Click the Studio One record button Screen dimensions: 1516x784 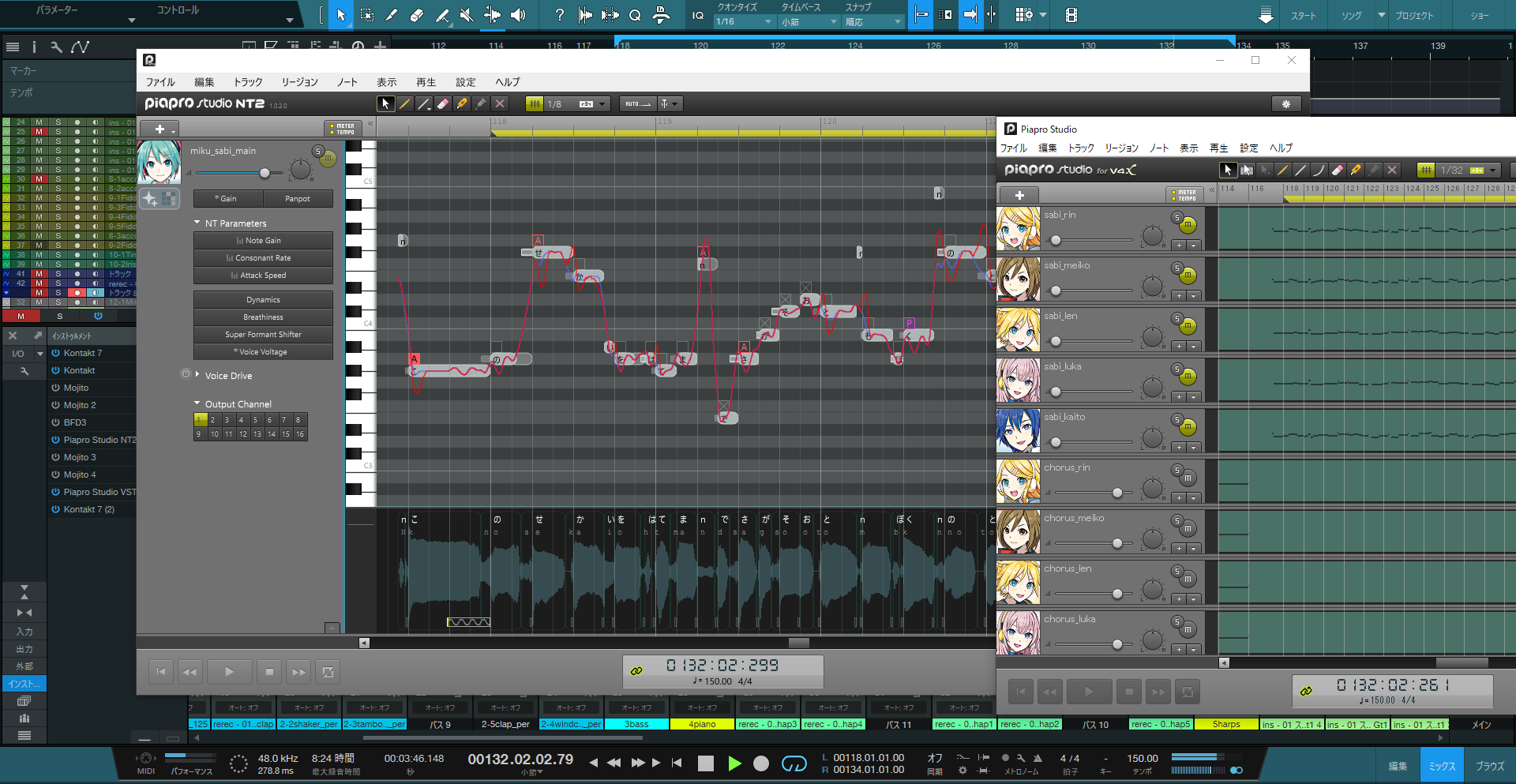[x=761, y=763]
